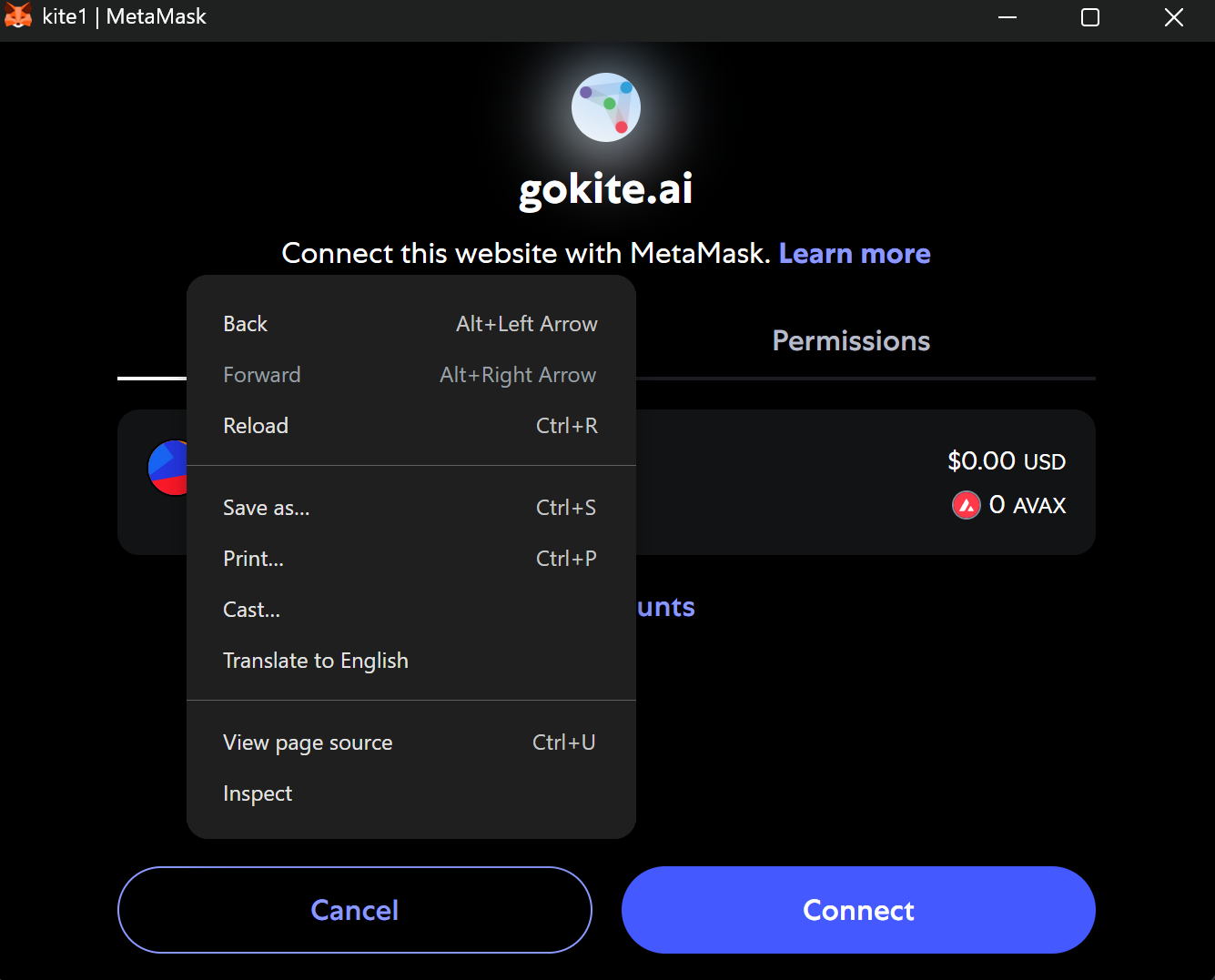Close the MetaMask popup window
The image size is (1215, 980).
click(1174, 17)
